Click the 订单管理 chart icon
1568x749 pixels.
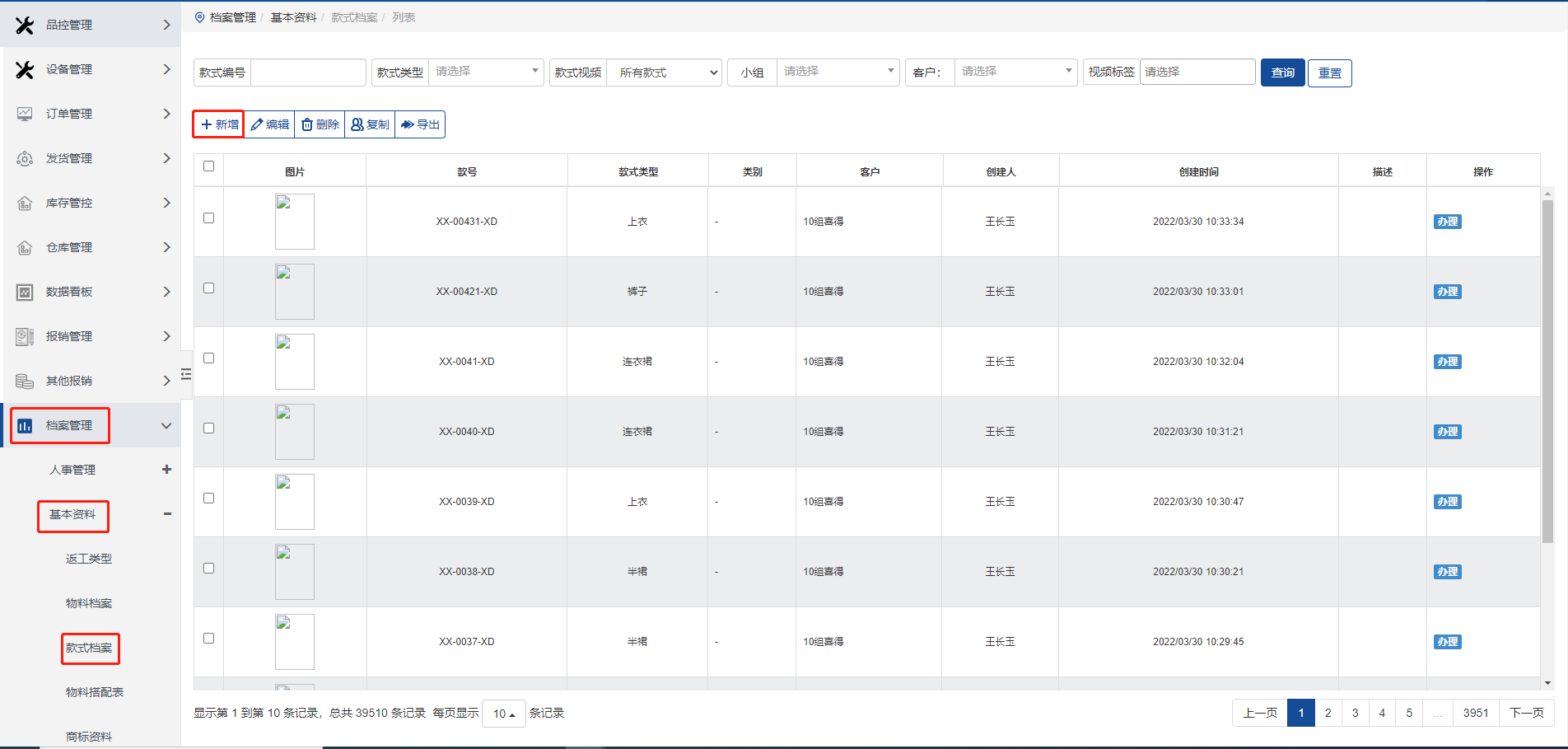pyautogui.click(x=25, y=114)
